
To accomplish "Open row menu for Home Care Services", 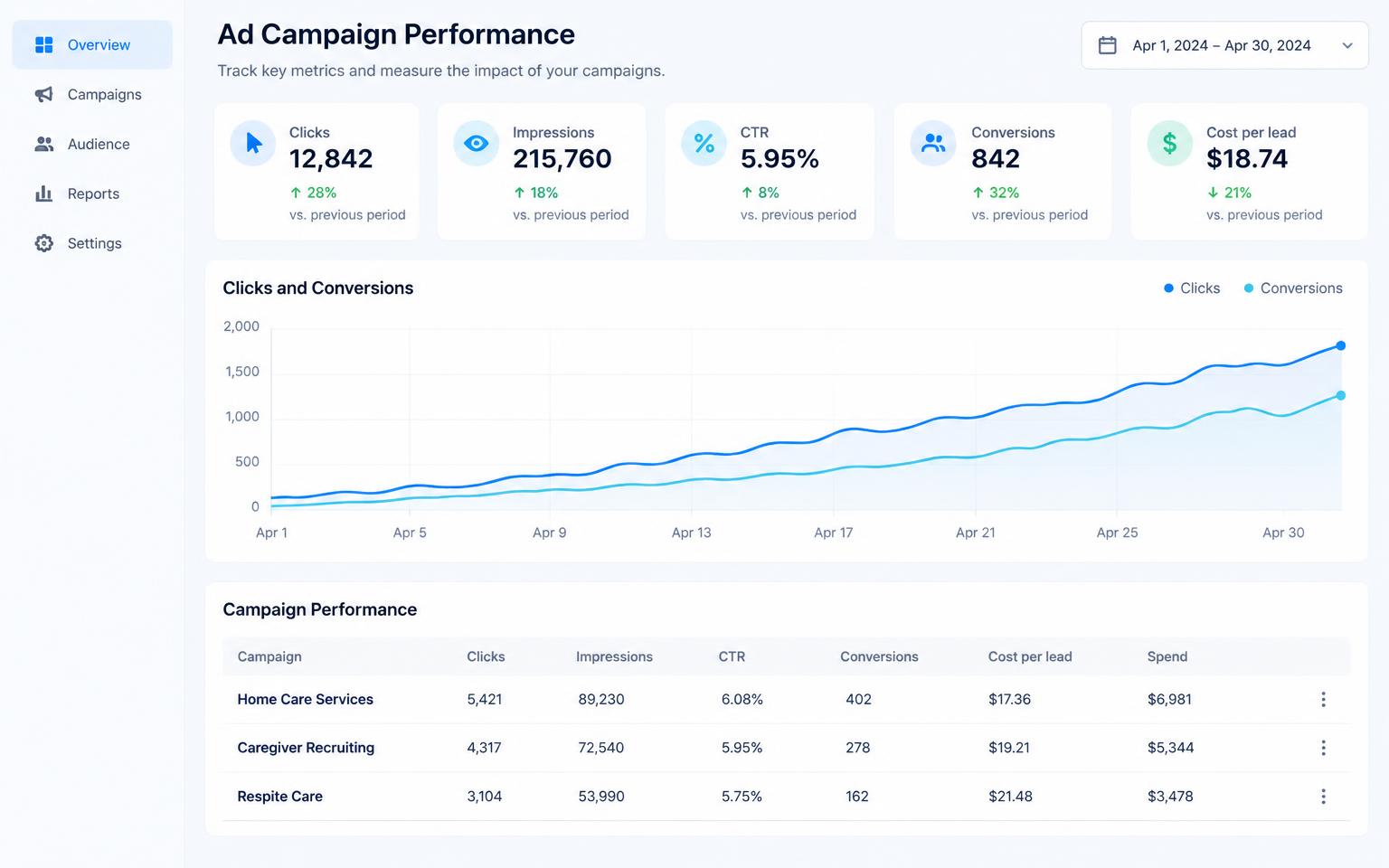I will (x=1323, y=700).
